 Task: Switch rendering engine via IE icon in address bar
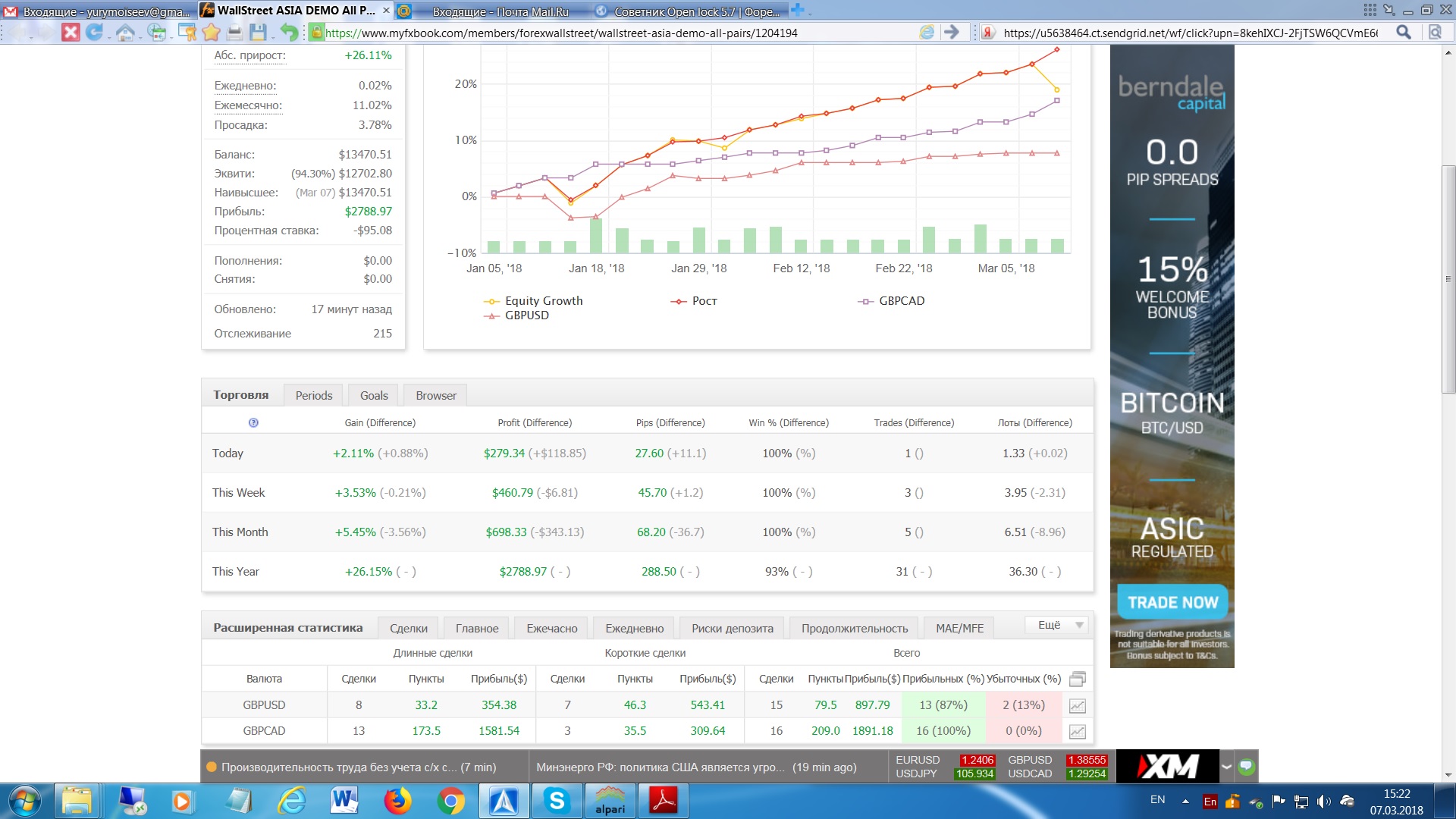pos(927,32)
